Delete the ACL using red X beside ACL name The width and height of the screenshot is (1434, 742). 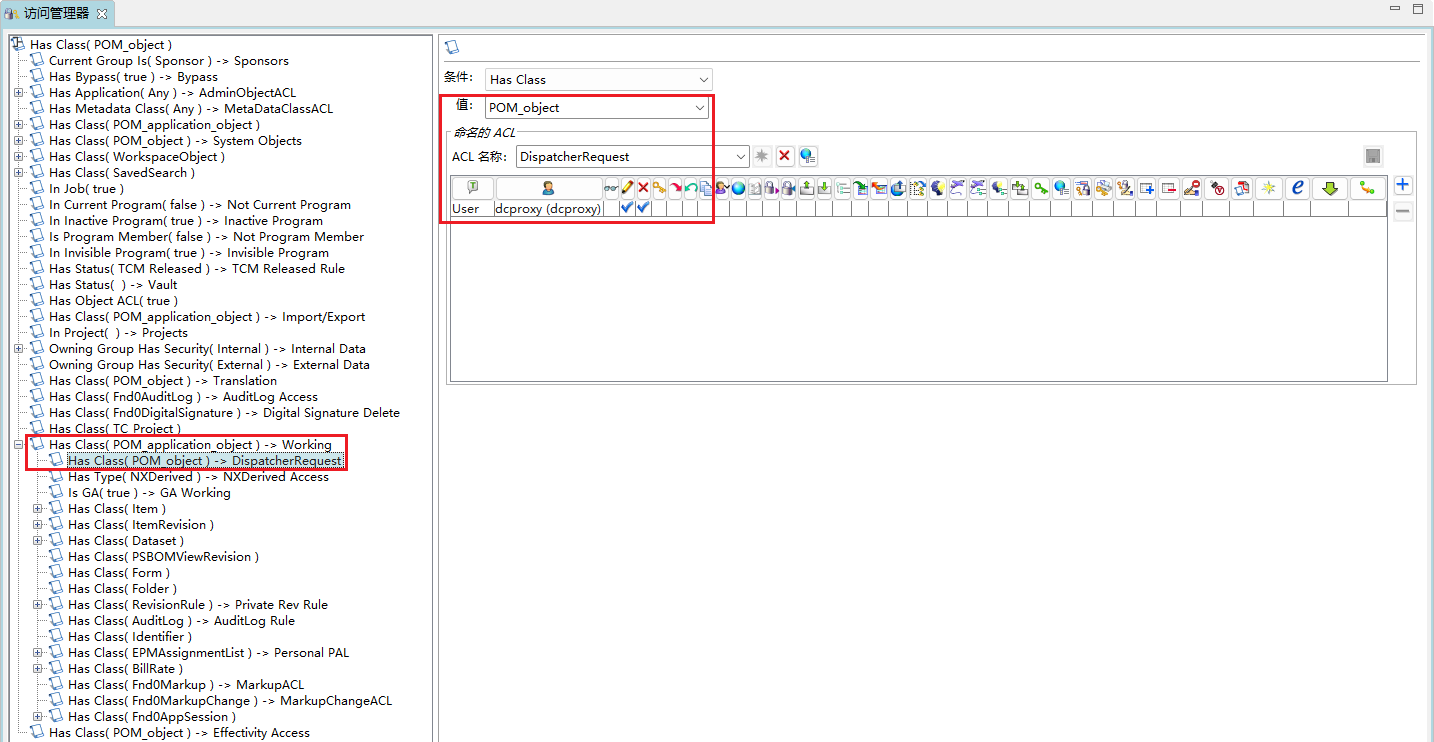785,156
